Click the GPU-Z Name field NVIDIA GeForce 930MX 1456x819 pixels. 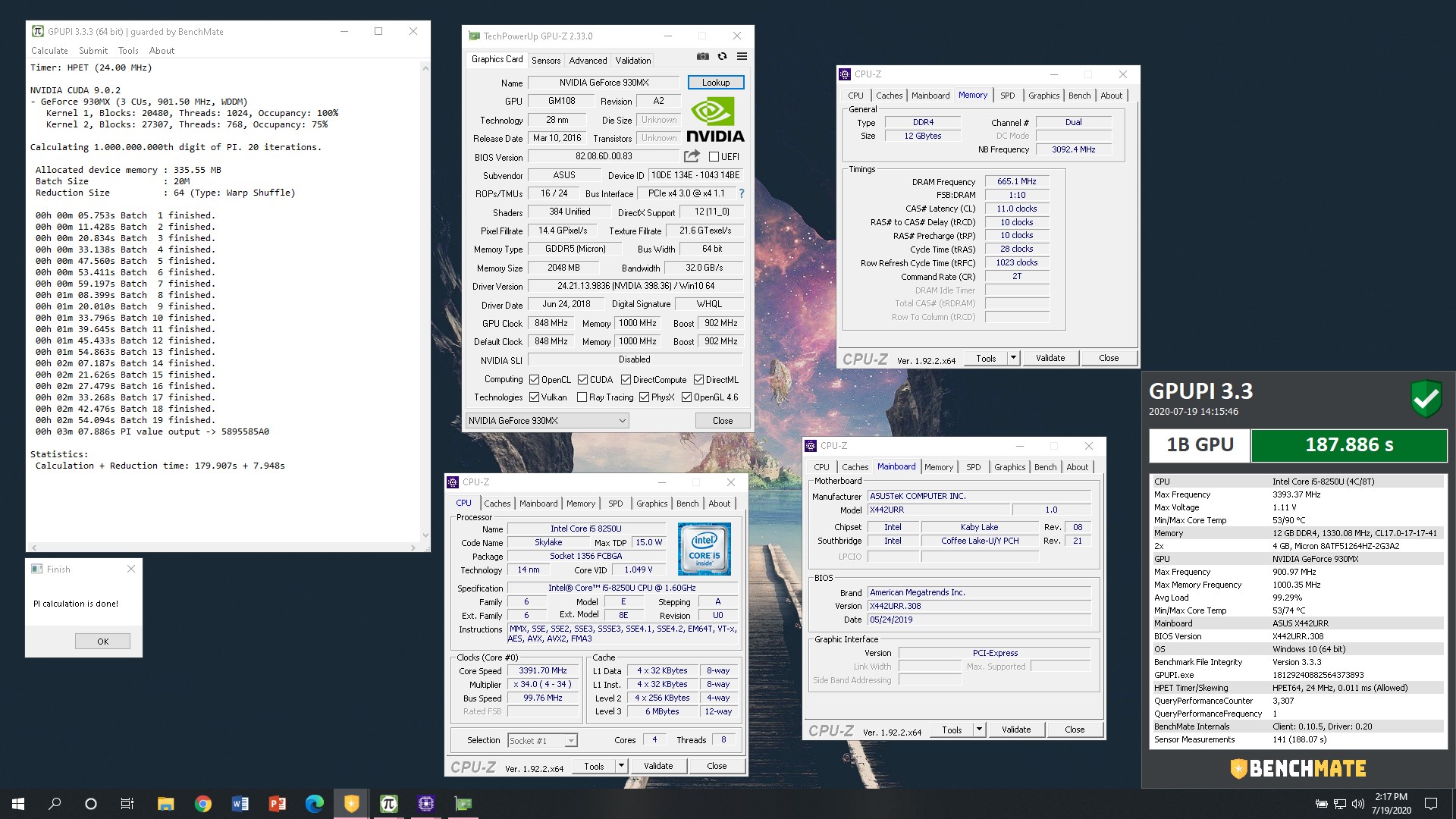click(604, 83)
